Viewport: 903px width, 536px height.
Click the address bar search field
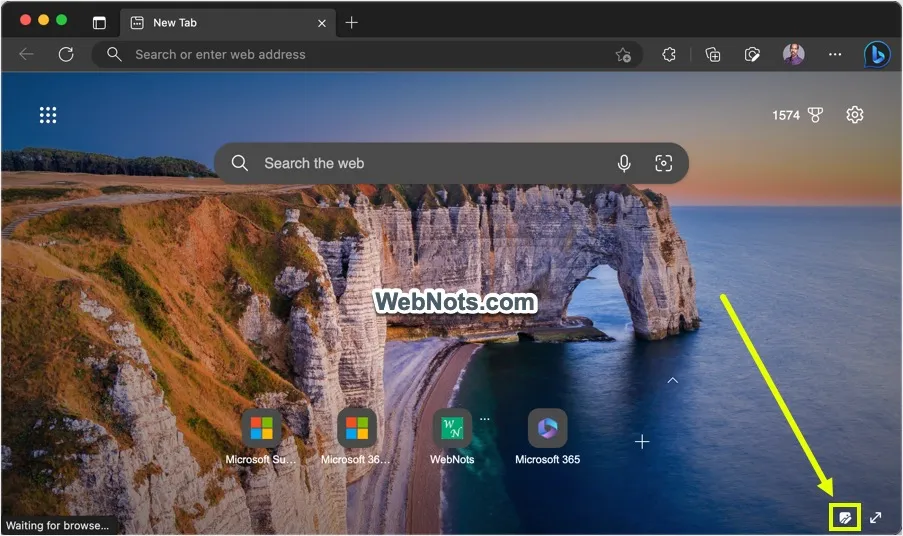(367, 55)
